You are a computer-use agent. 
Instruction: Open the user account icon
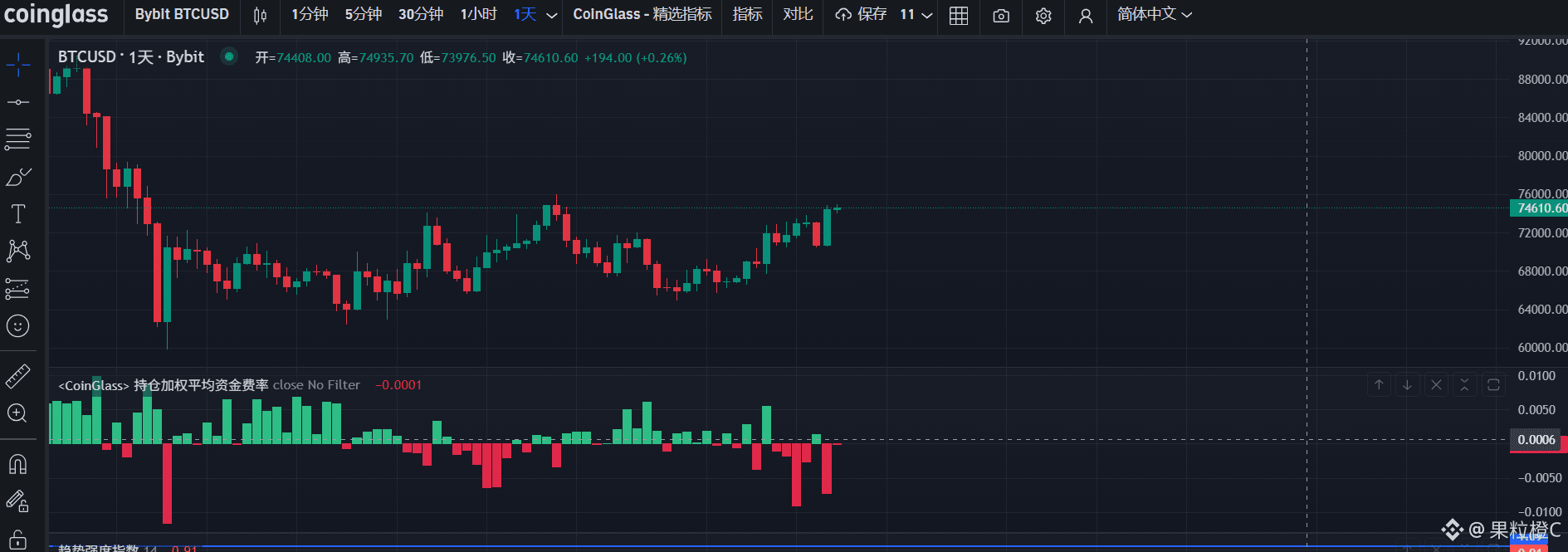[1085, 15]
